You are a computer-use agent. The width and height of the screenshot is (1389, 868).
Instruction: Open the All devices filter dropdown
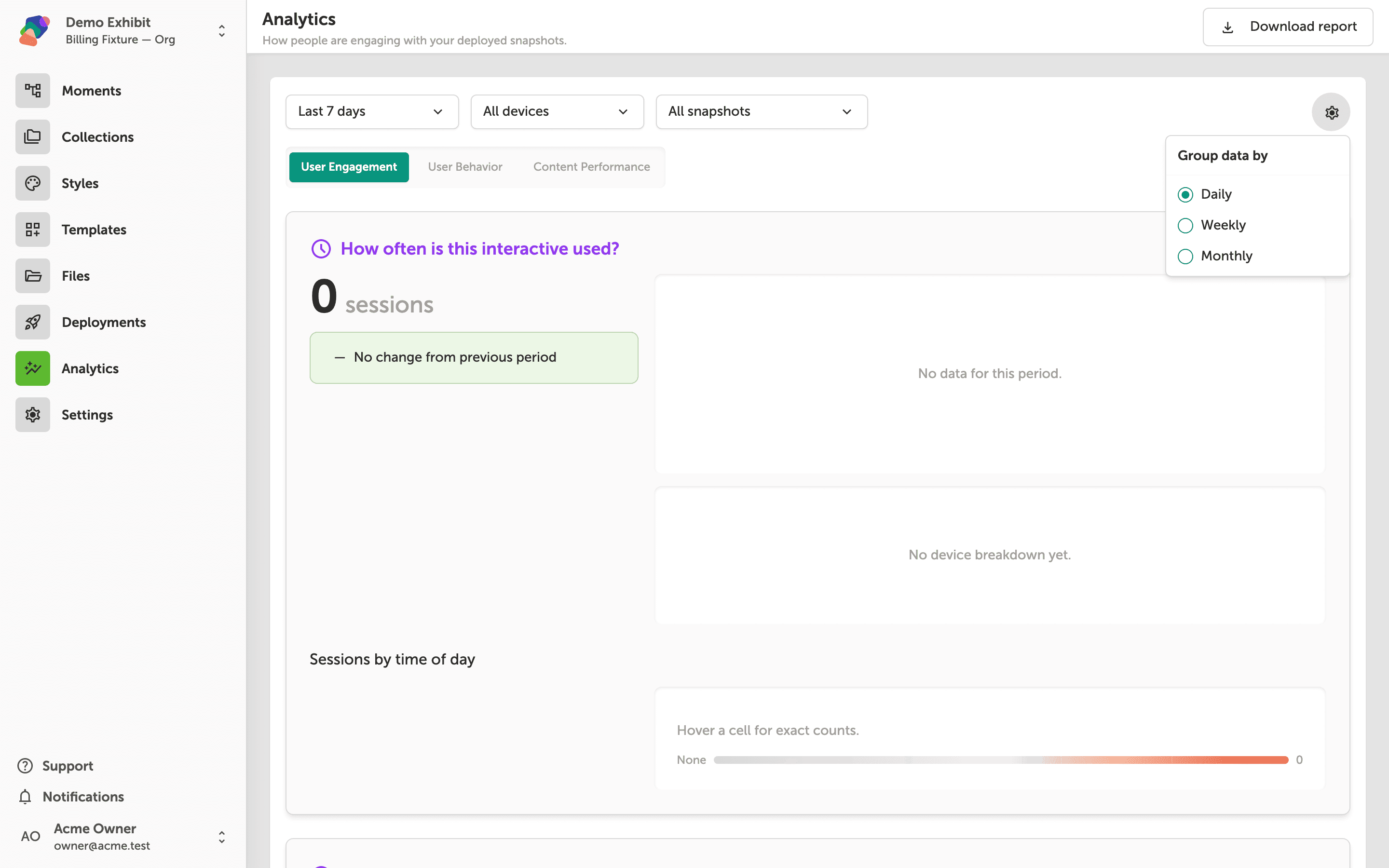[x=557, y=112]
